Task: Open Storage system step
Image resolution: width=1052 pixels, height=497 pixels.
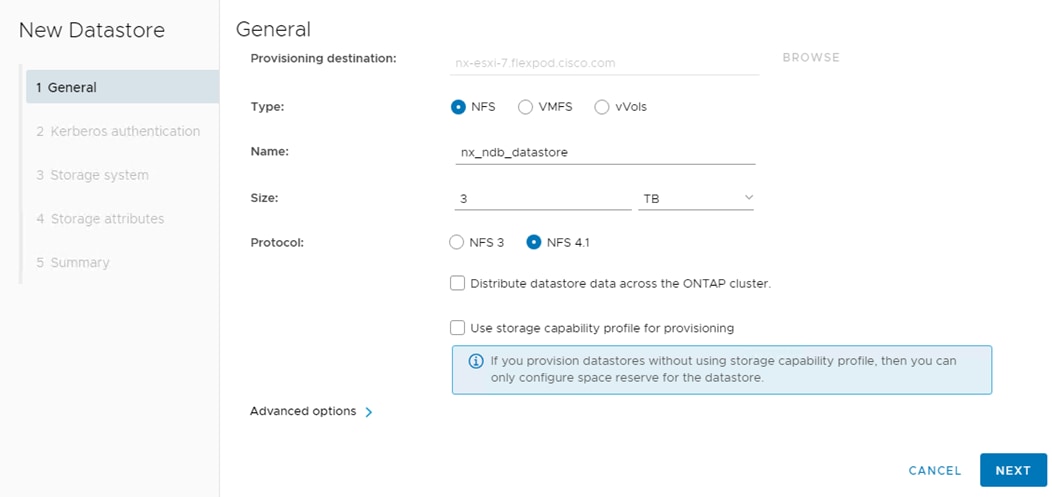Action: (x=92, y=175)
